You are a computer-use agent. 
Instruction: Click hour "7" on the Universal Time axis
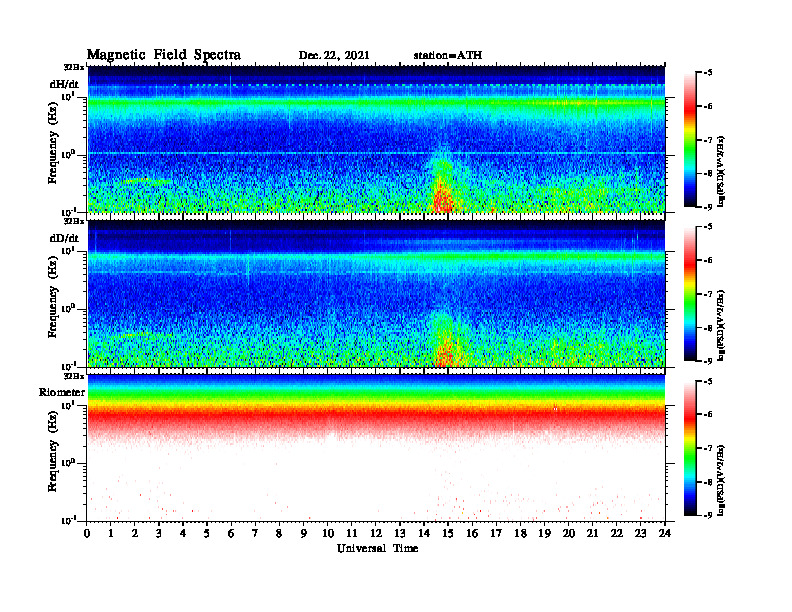(255, 534)
